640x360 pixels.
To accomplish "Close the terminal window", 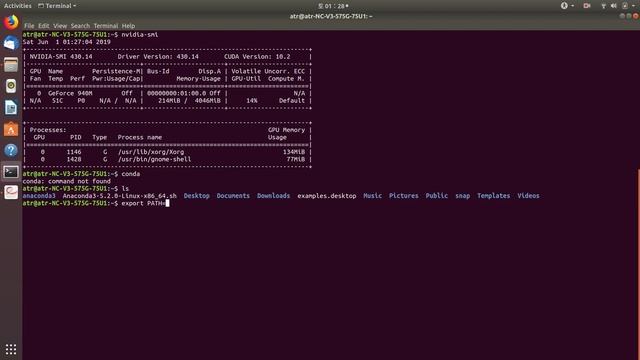I will pyautogui.click(x=636, y=16).
